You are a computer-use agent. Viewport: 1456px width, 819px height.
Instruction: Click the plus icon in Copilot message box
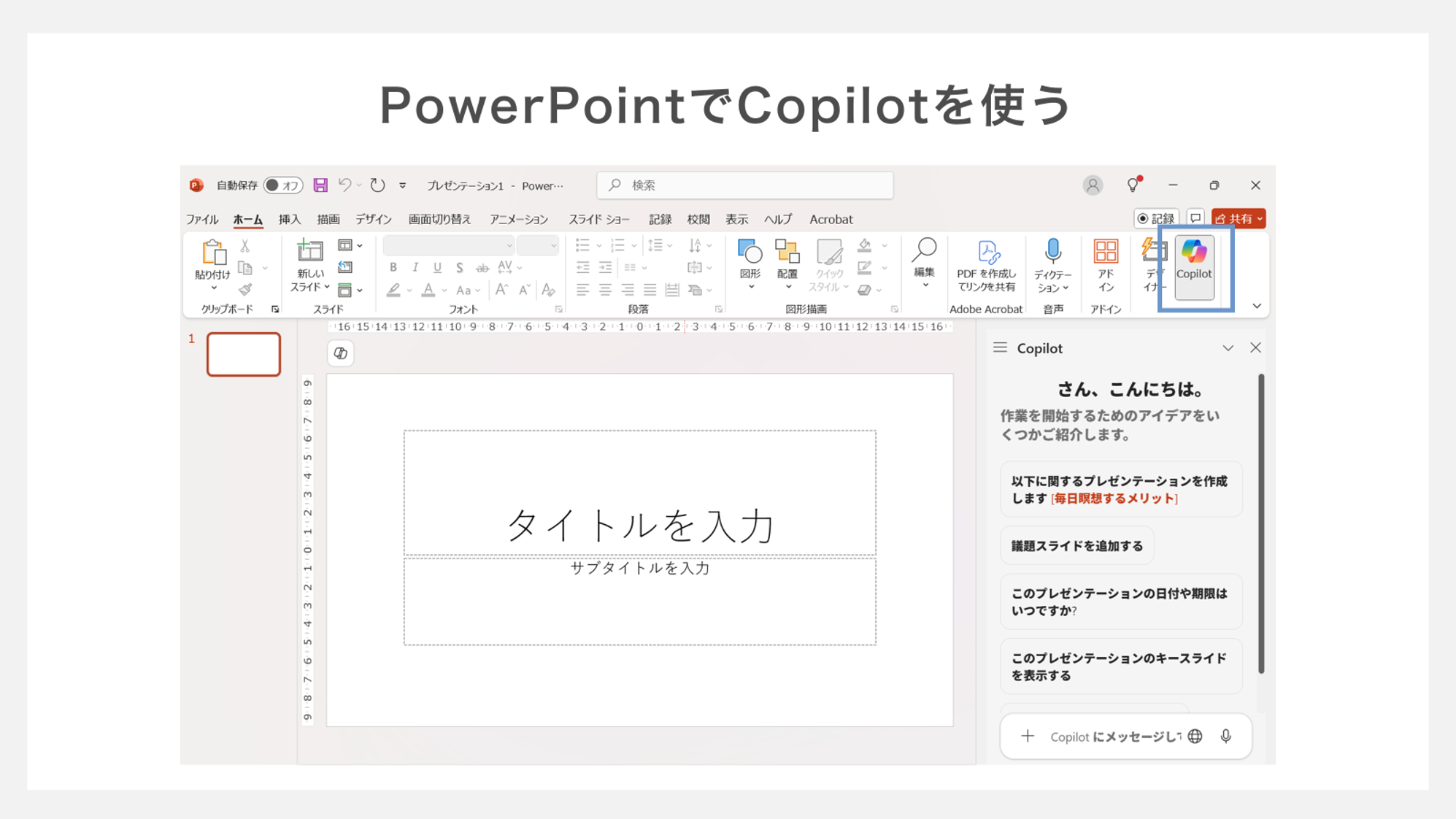[1028, 736]
